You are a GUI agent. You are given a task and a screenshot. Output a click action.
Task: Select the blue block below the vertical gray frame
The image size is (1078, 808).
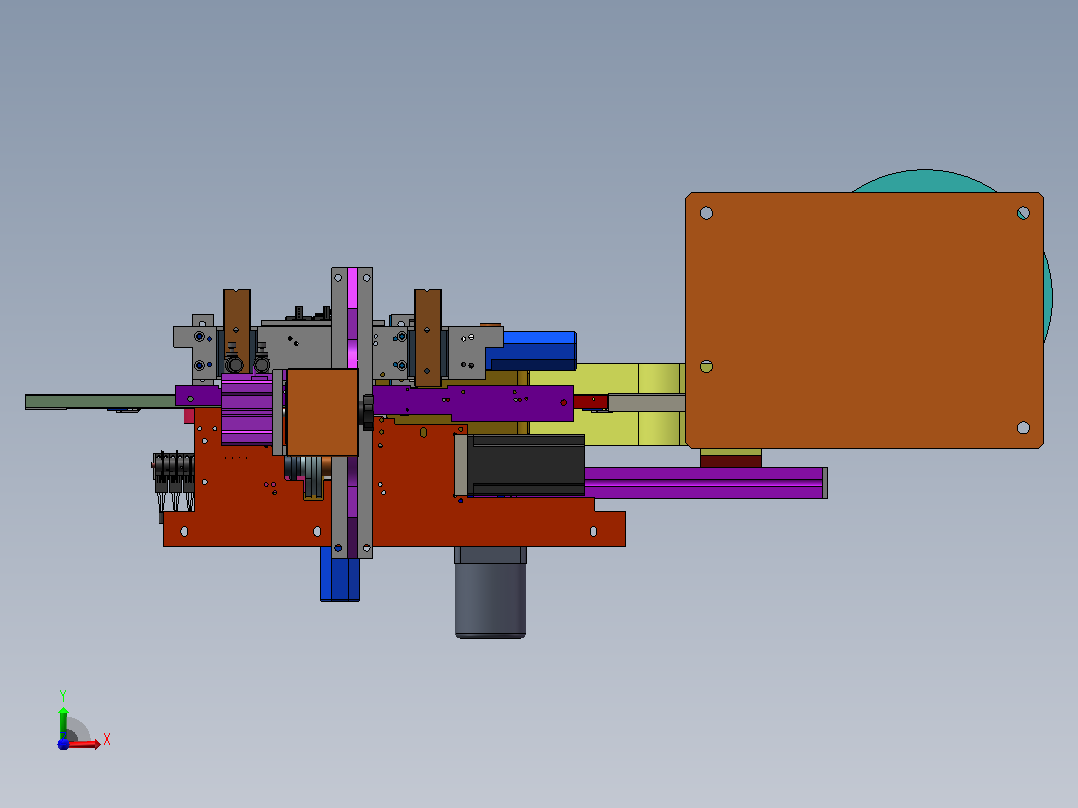tap(340, 574)
